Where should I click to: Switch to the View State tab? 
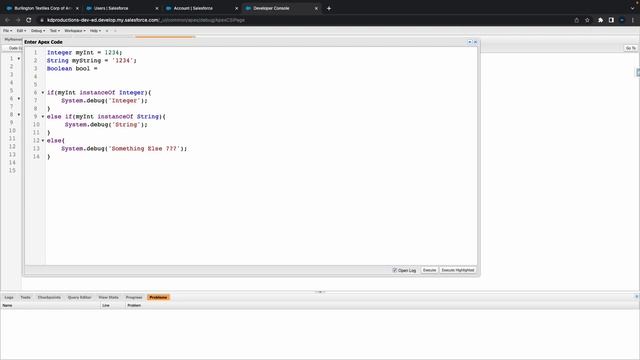pyautogui.click(x=109, y=297)
